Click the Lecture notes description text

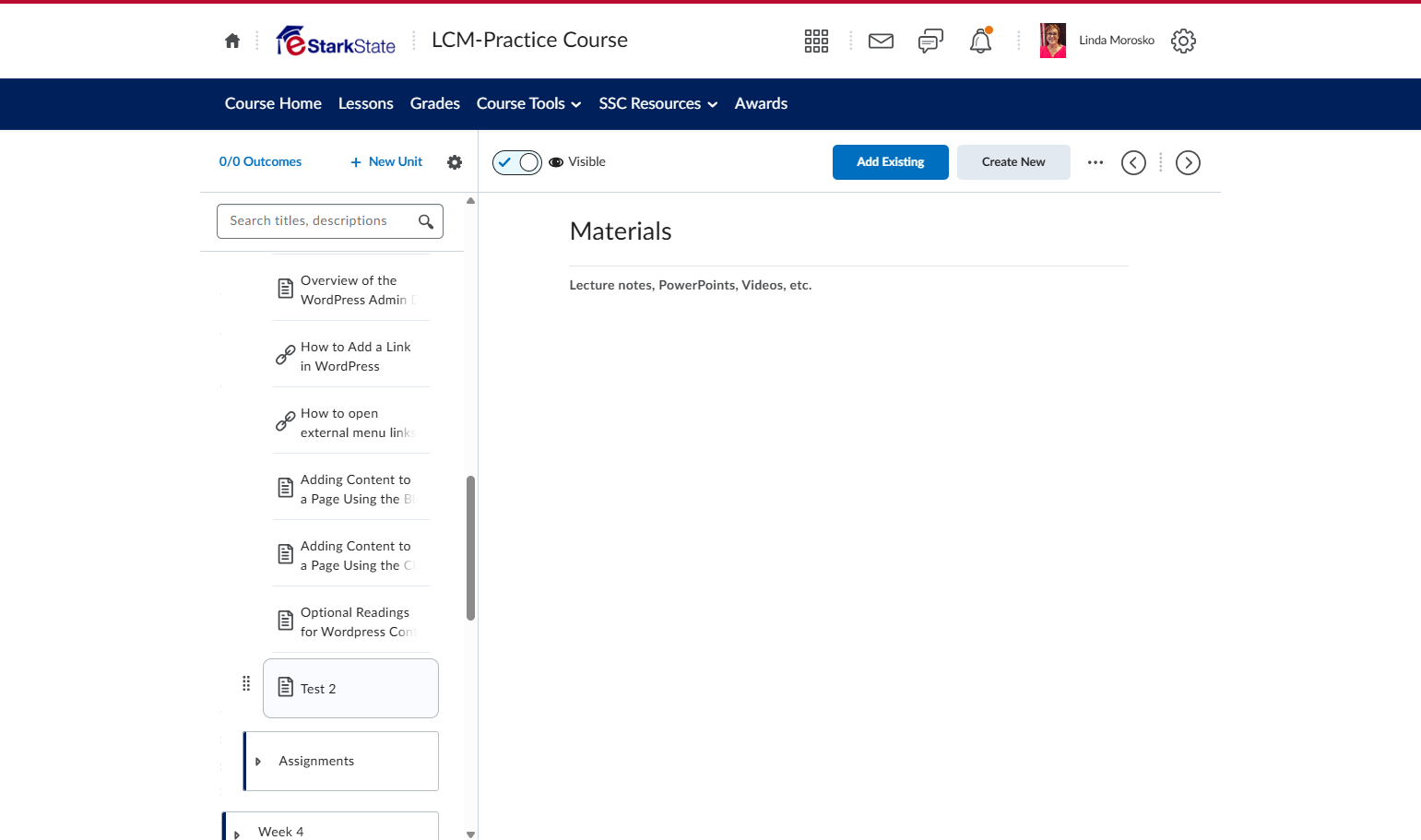(x=691, y=285)
